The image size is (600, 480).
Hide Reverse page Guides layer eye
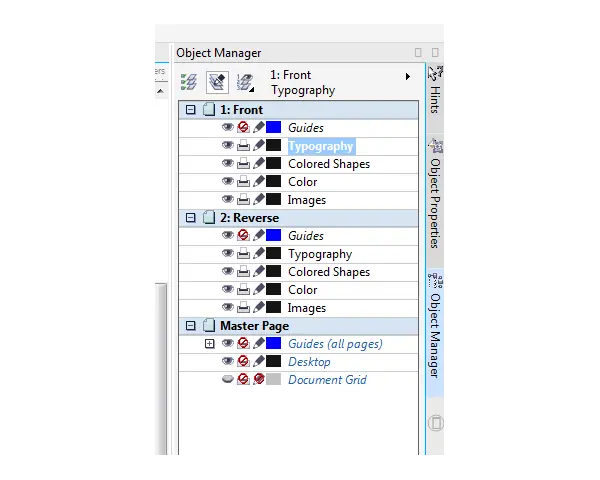pos(228,235)
